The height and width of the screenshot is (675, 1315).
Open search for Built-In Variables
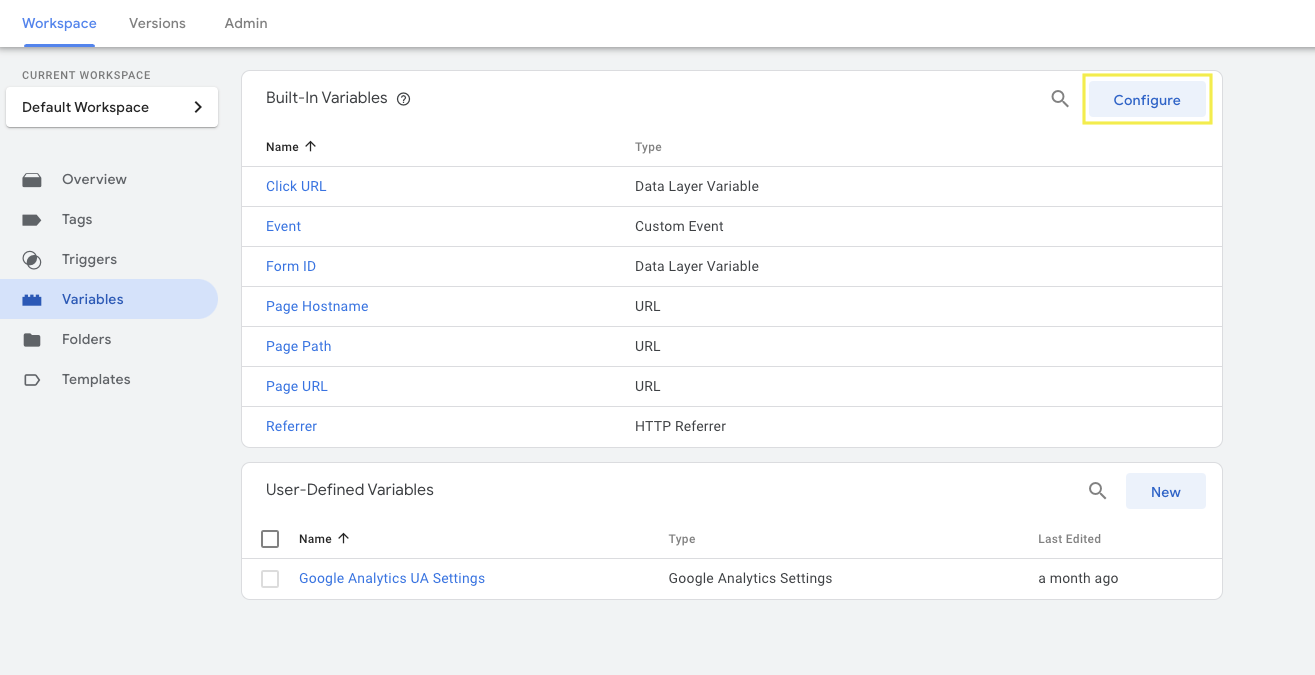[x=1059, y=99]
